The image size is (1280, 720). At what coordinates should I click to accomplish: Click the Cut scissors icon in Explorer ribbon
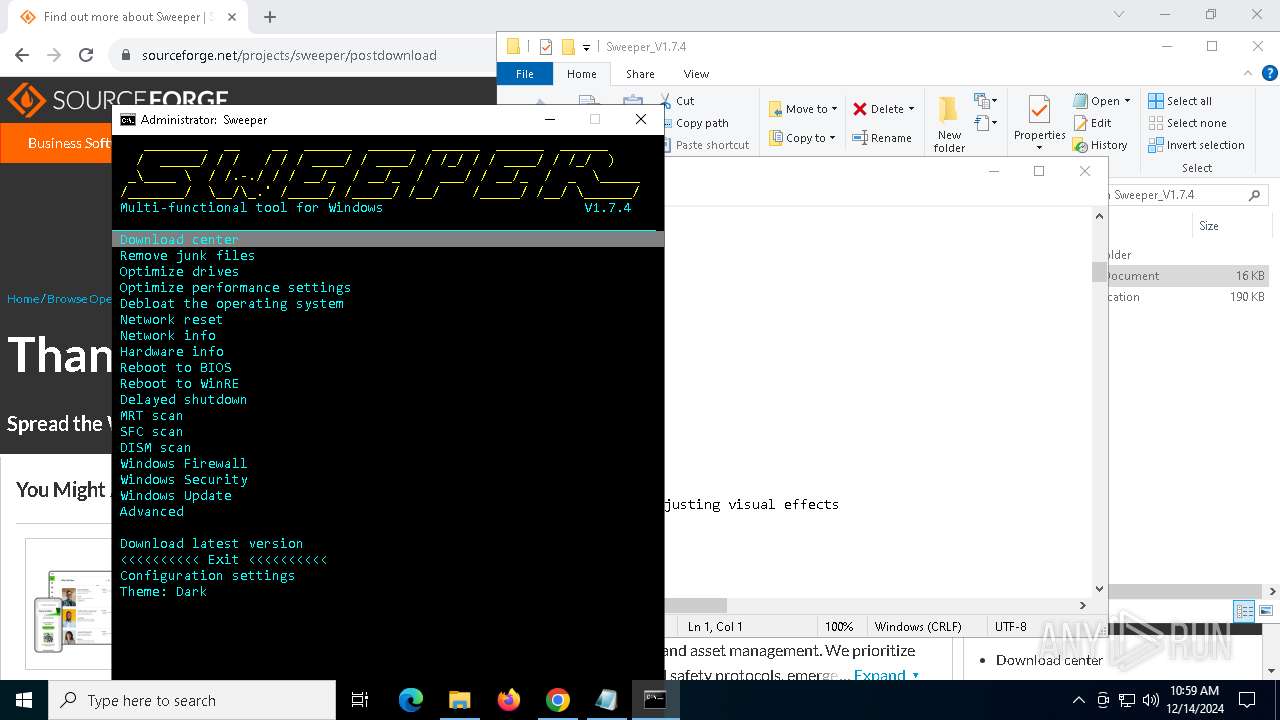click(x=666, y=101)
